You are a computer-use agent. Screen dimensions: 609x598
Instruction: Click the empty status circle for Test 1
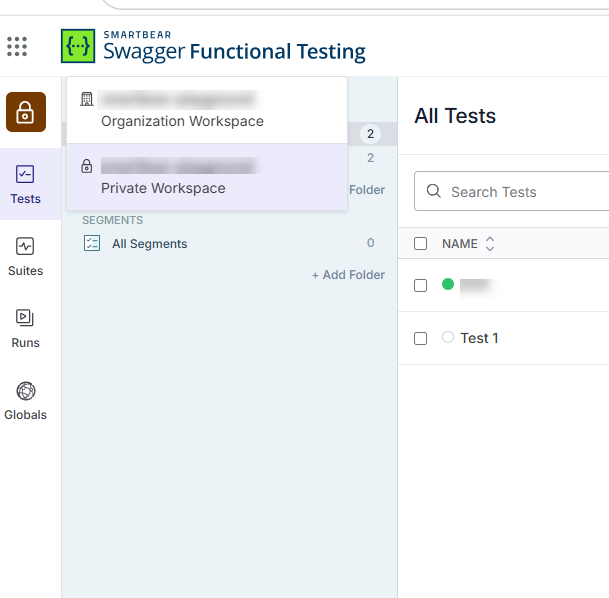tap(448, 337)
